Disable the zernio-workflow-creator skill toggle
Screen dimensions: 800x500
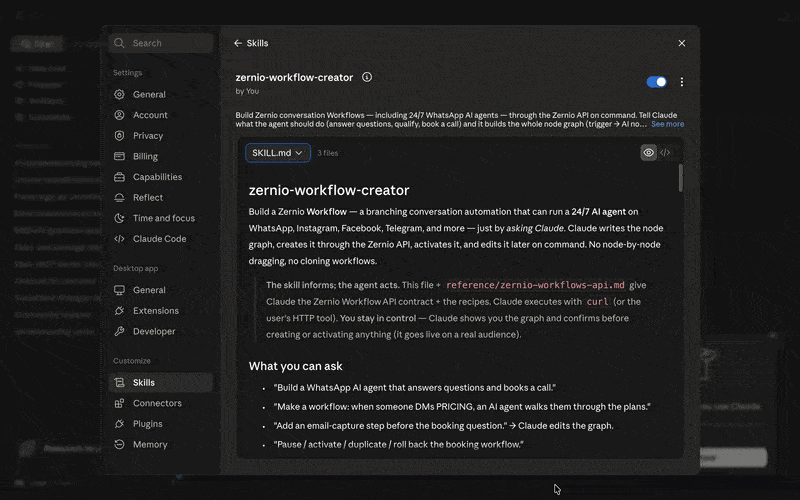657,82
